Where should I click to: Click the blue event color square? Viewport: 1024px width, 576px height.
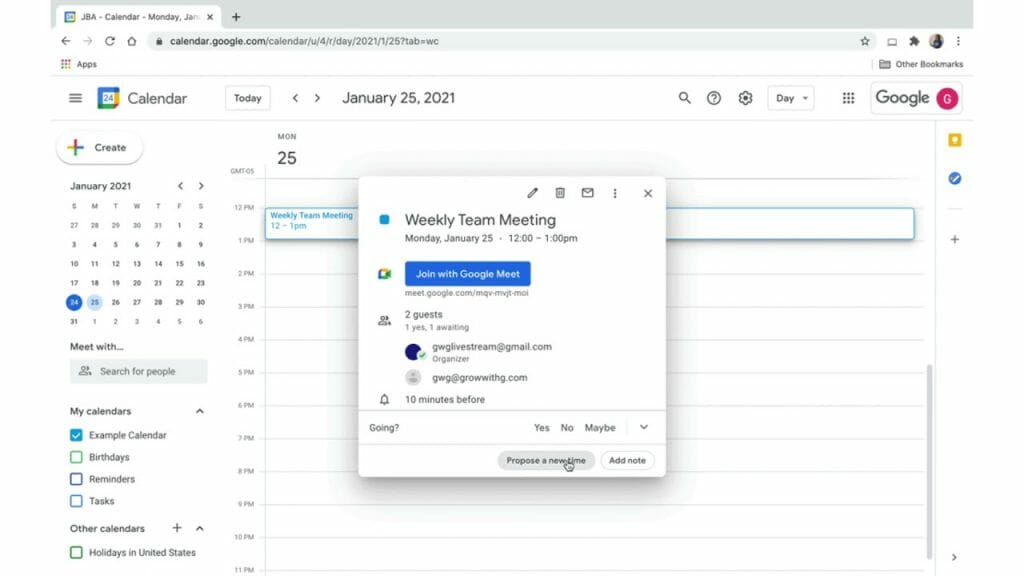point(384,220)
